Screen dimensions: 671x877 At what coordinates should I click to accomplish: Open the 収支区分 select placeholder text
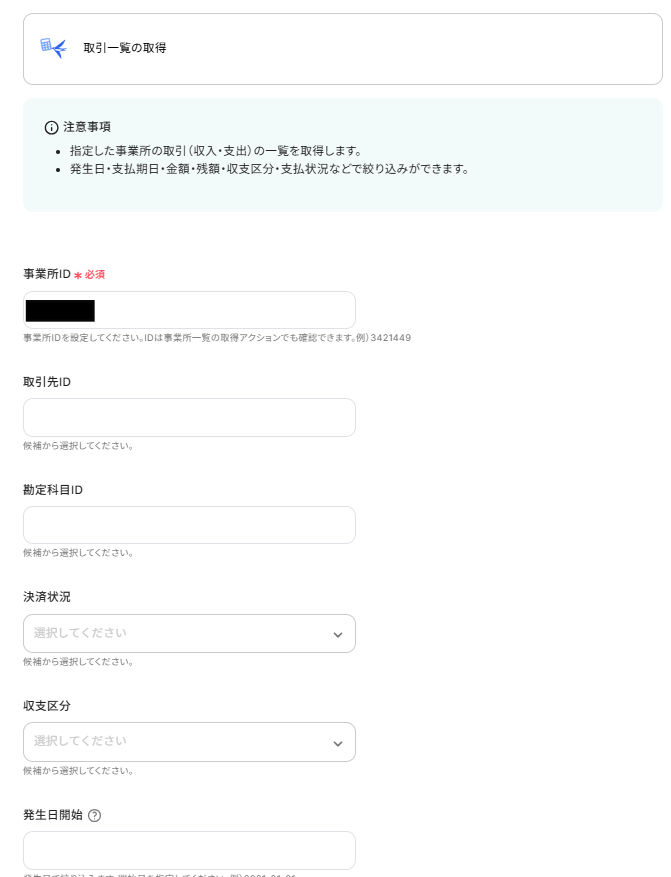click(80, 741)
